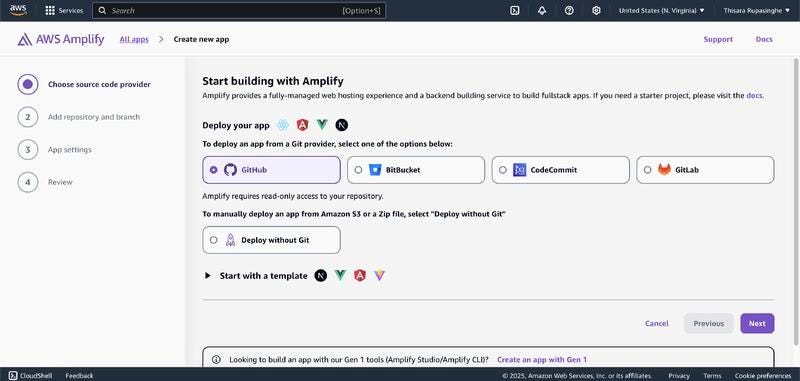This screenshot has height=381, width=800.
Task: Open the Privacy footer link
Action: pyautogui.click(x=679, y=376)
